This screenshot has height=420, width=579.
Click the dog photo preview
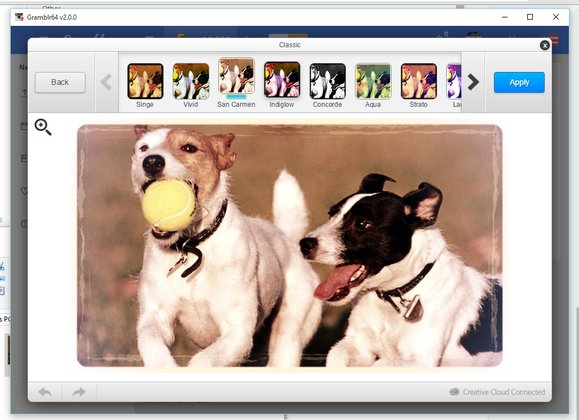(x=290, y=246)
